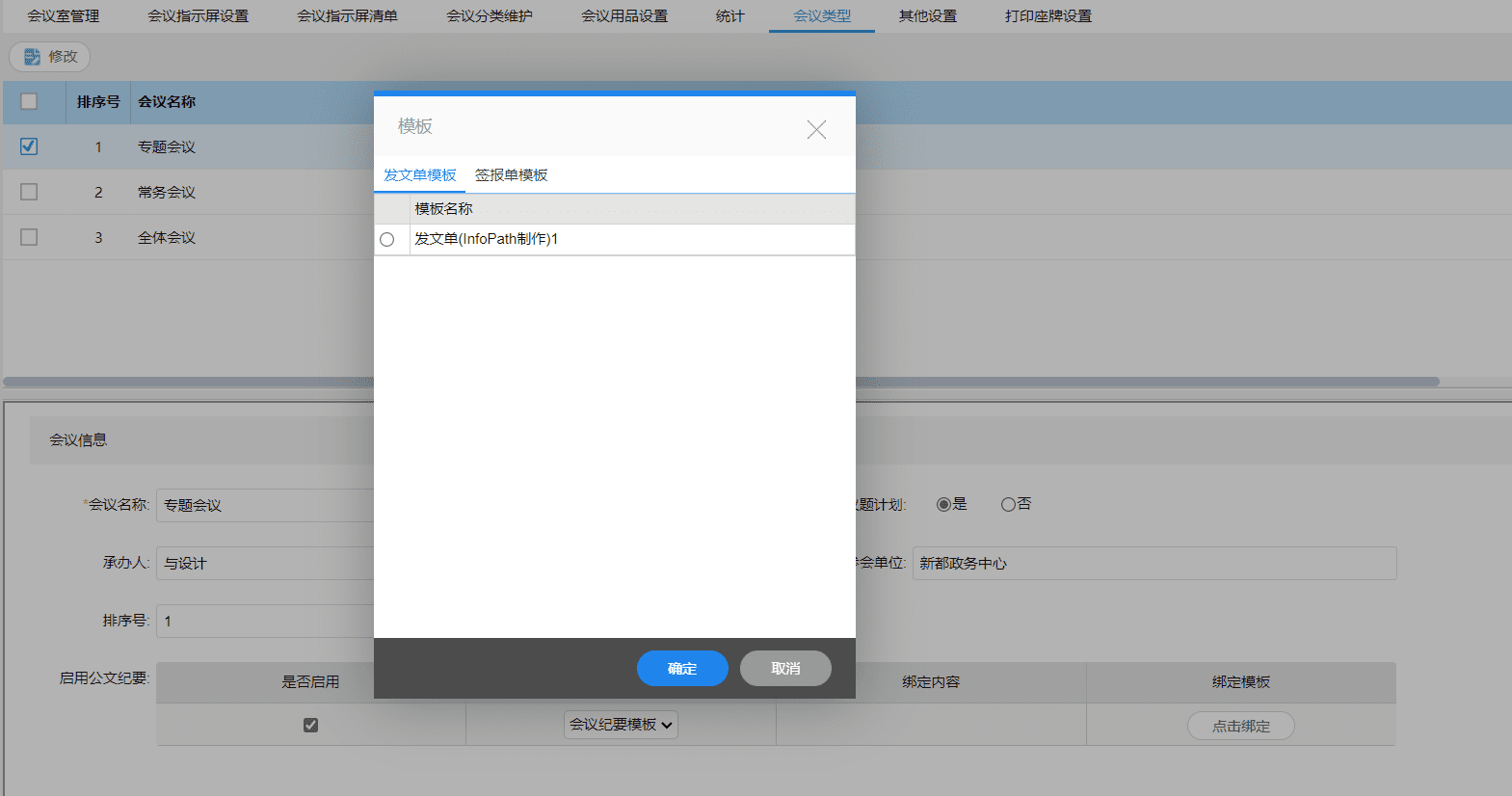Click the 修改 edit button

click(50, 57)
